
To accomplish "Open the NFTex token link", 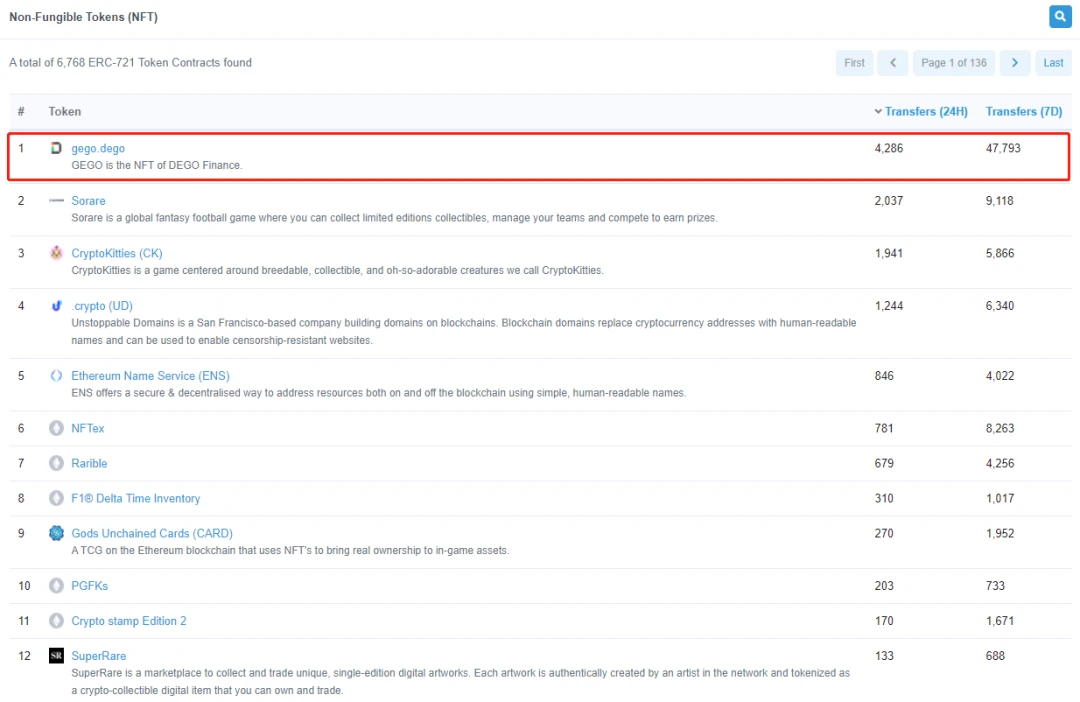I will pyautogui.click(x=87, y=428).
